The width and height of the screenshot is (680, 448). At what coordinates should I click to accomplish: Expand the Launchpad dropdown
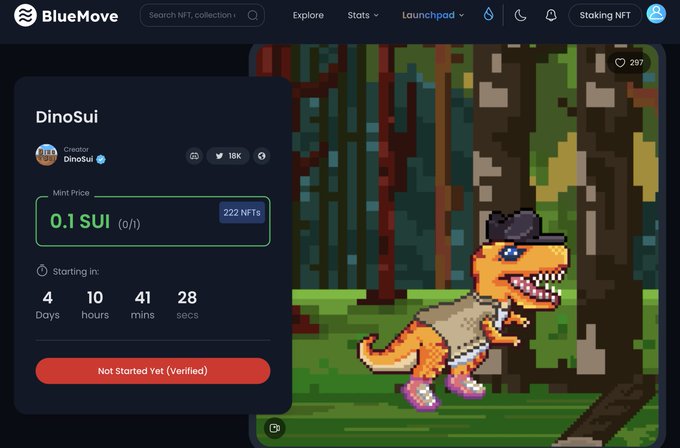pos(433,15)
